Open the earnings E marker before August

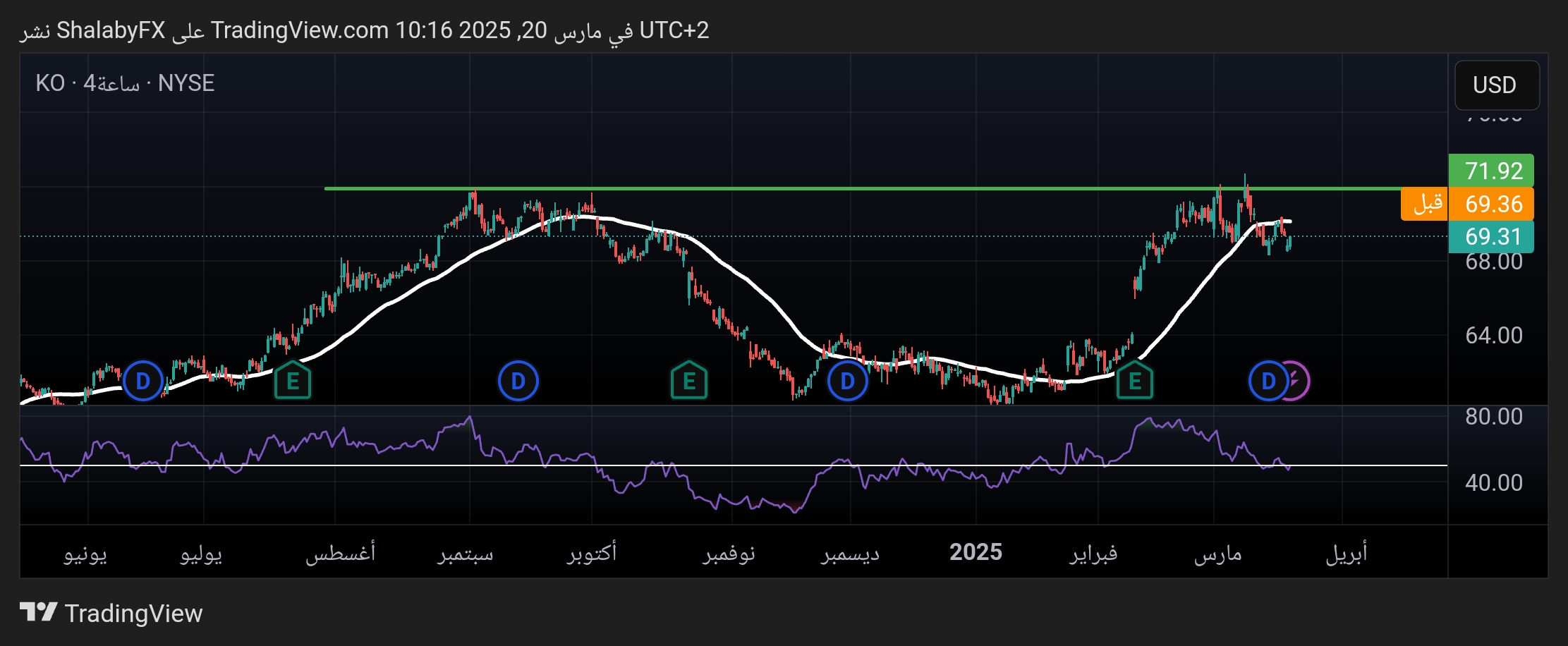pyautogui.click(x=292, y=381)
